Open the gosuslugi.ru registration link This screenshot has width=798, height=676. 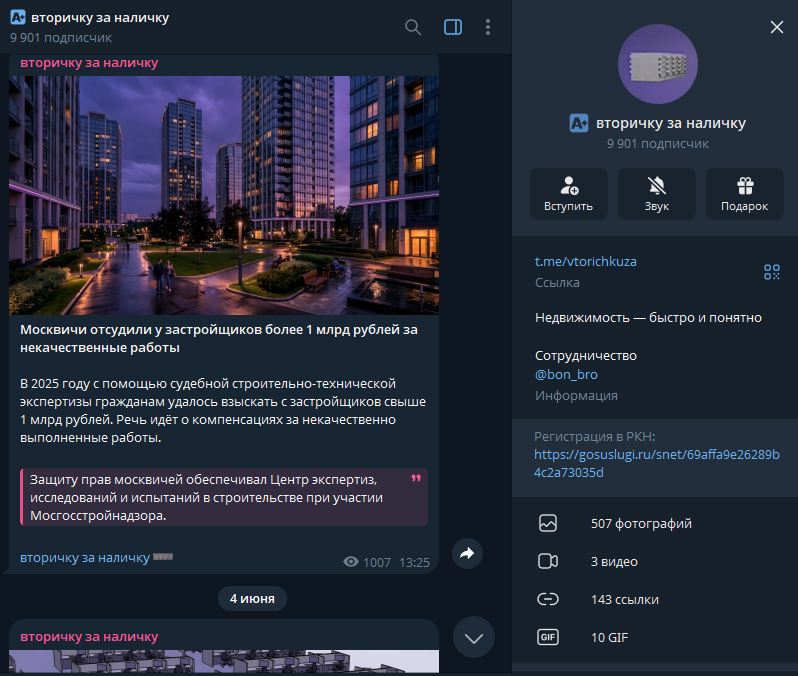click(657, 463)
